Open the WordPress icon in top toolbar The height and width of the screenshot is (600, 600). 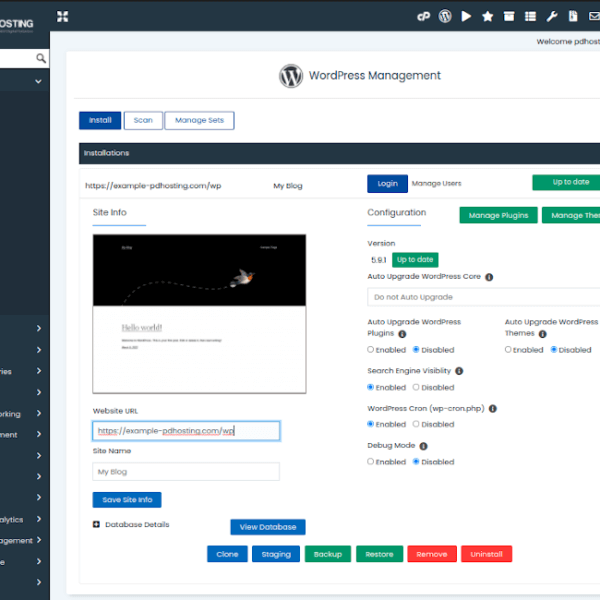445,16
